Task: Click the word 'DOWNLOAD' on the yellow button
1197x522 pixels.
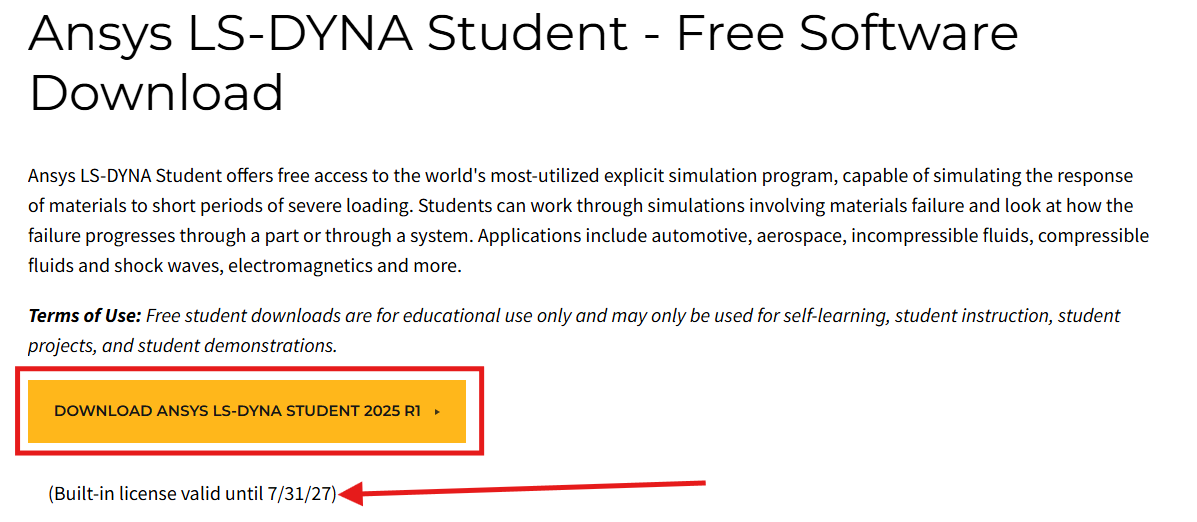Action: 103,411
